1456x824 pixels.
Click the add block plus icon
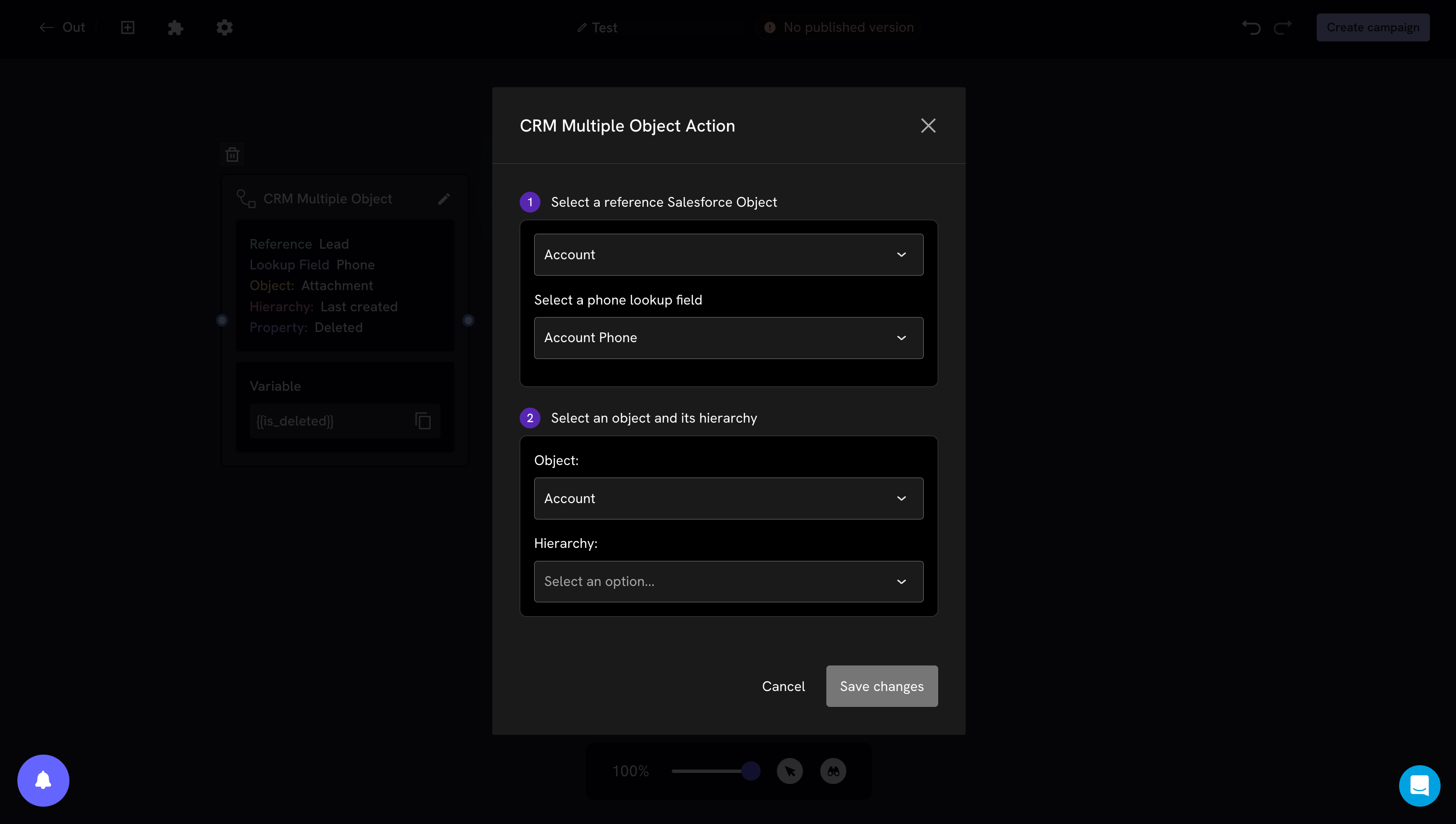[x=127, y=27]
